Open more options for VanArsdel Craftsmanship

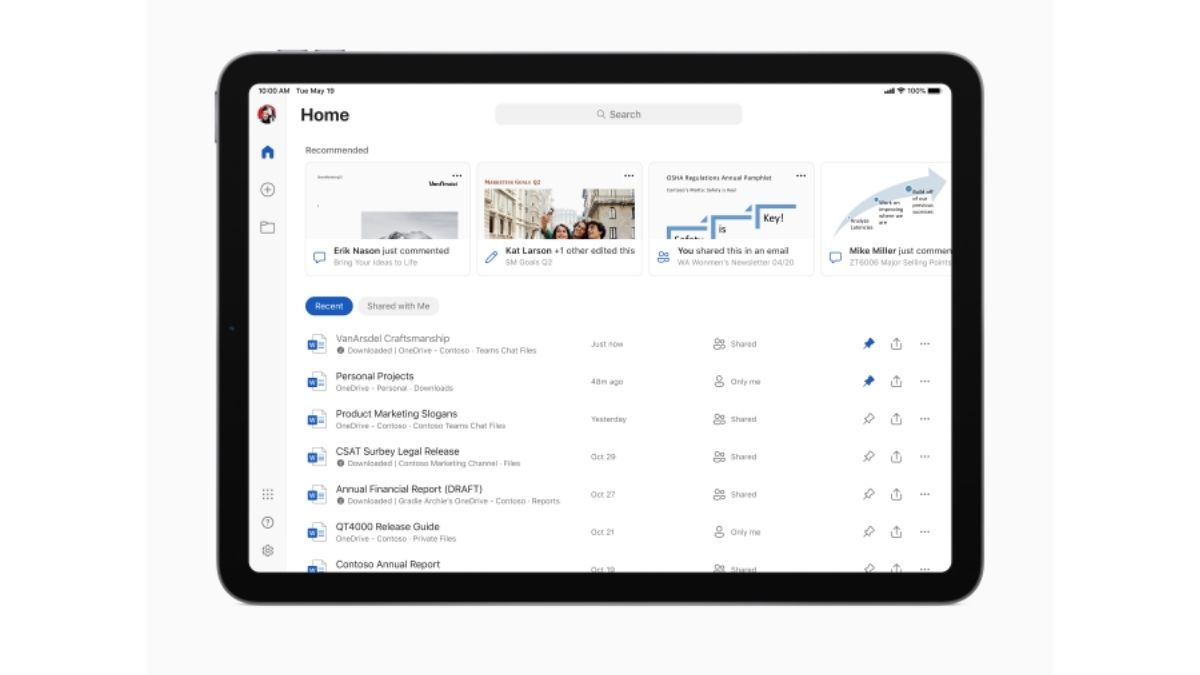coord(924,344)
